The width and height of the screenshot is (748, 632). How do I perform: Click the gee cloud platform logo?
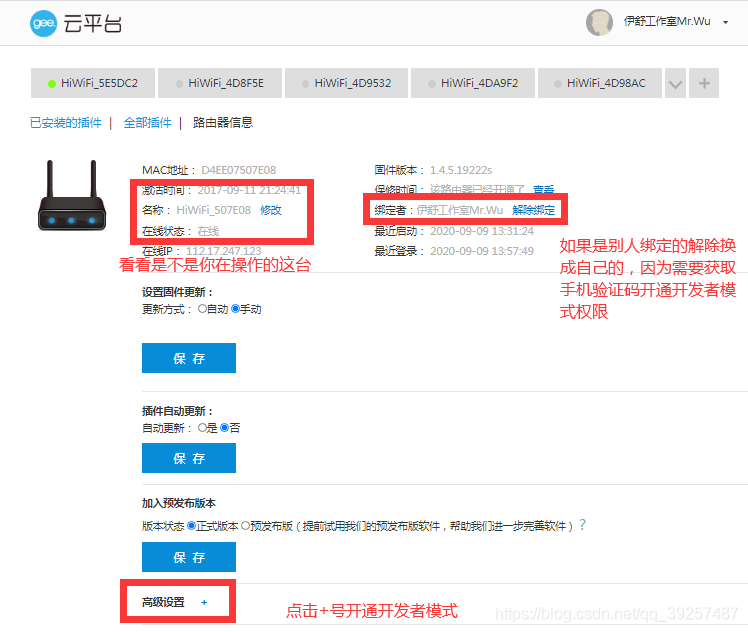tap(76, 23)
